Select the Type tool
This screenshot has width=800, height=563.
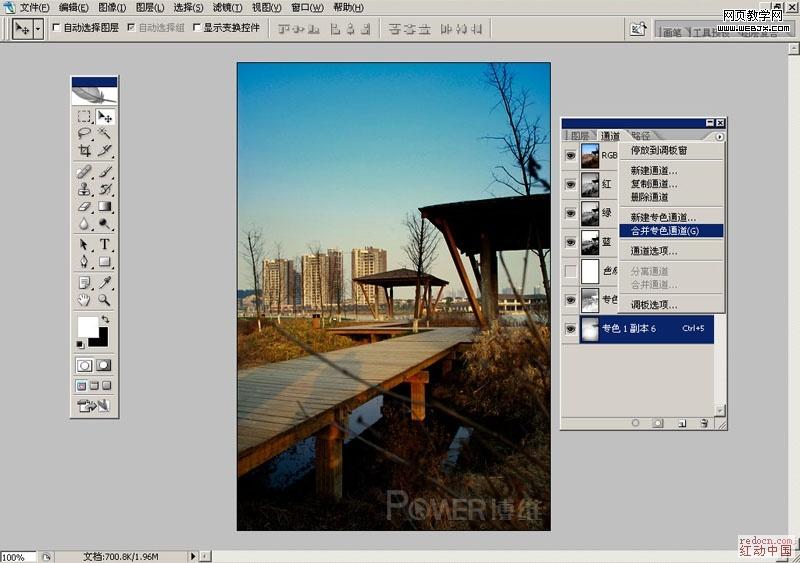[105, 244]
